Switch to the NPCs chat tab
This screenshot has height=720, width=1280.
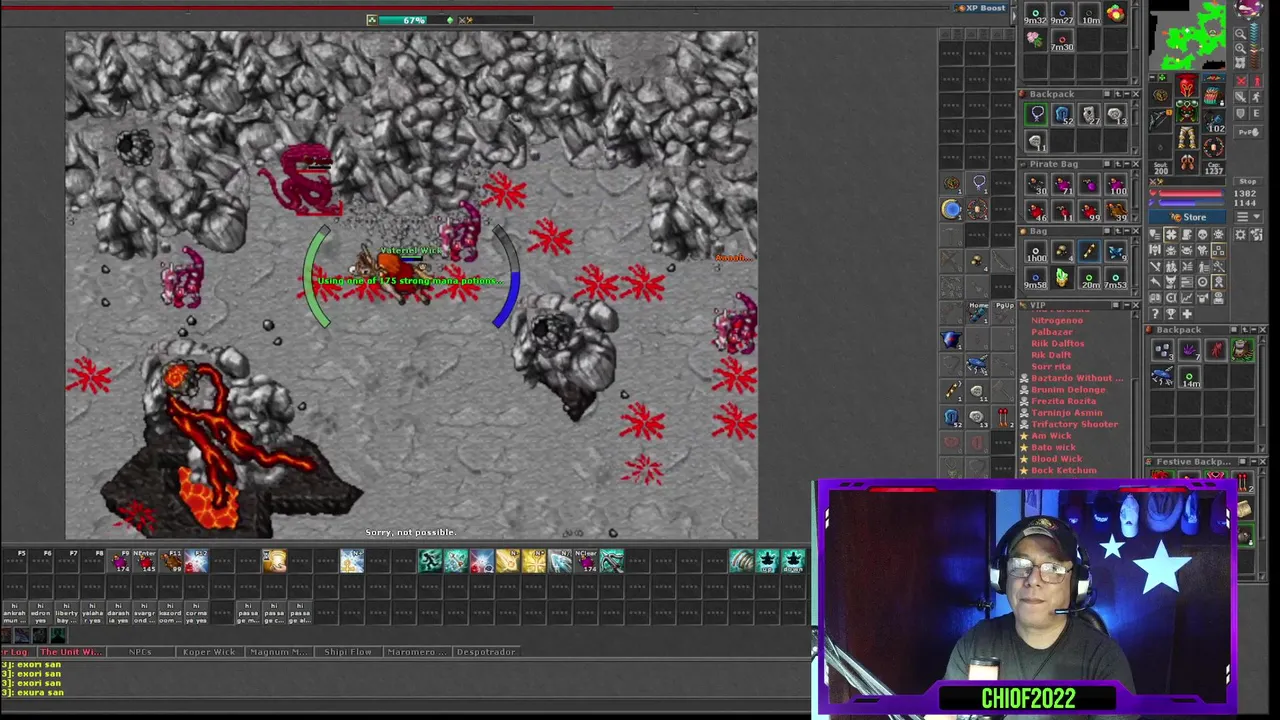pyautogui.click(x=141, y=652)
